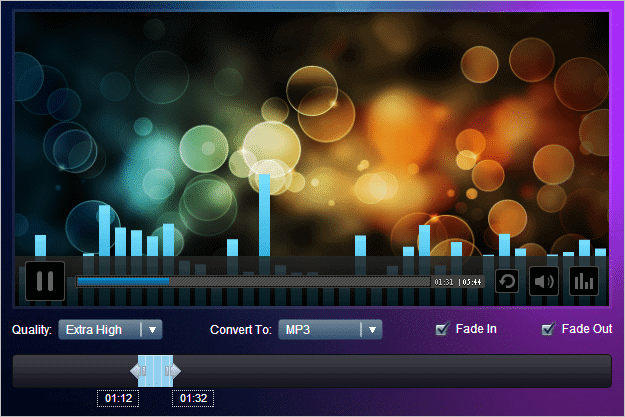
Task: Click the light blue selected trim region
Action: pyautogui.click(x=155, y=371)
